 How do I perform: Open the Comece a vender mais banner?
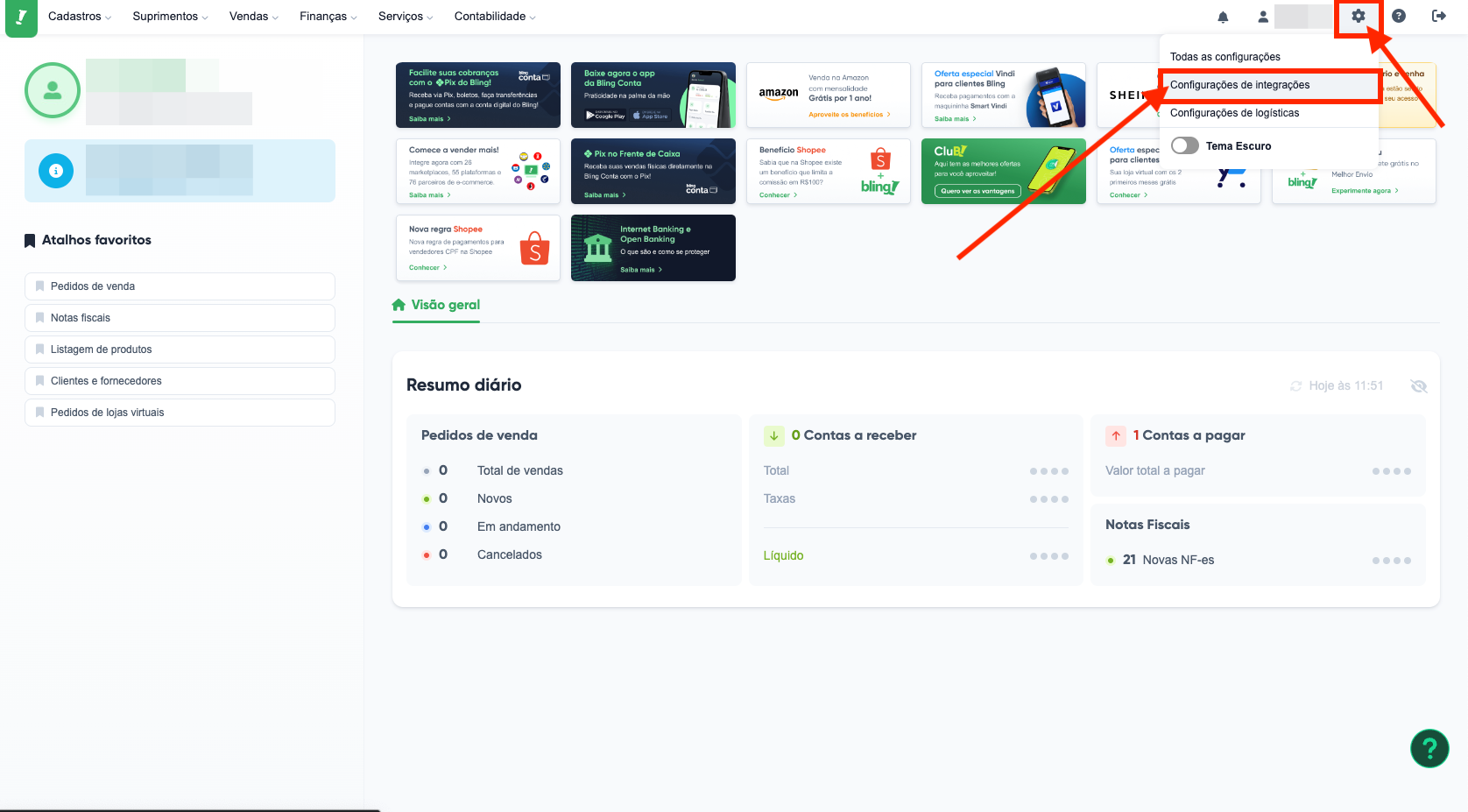478,171
